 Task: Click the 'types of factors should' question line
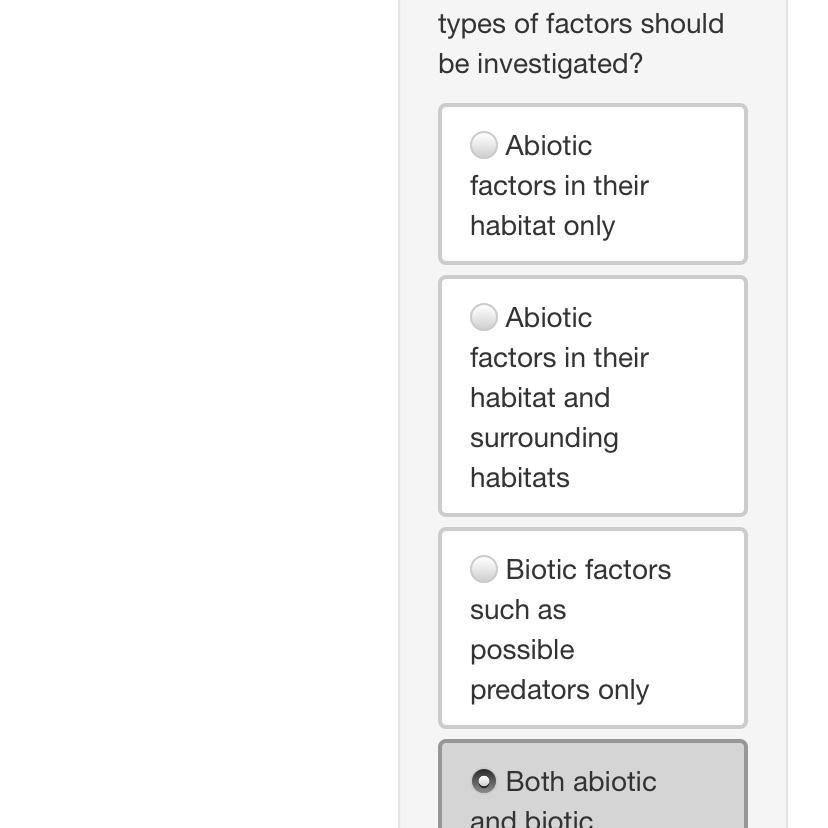[x=581, y=24]
